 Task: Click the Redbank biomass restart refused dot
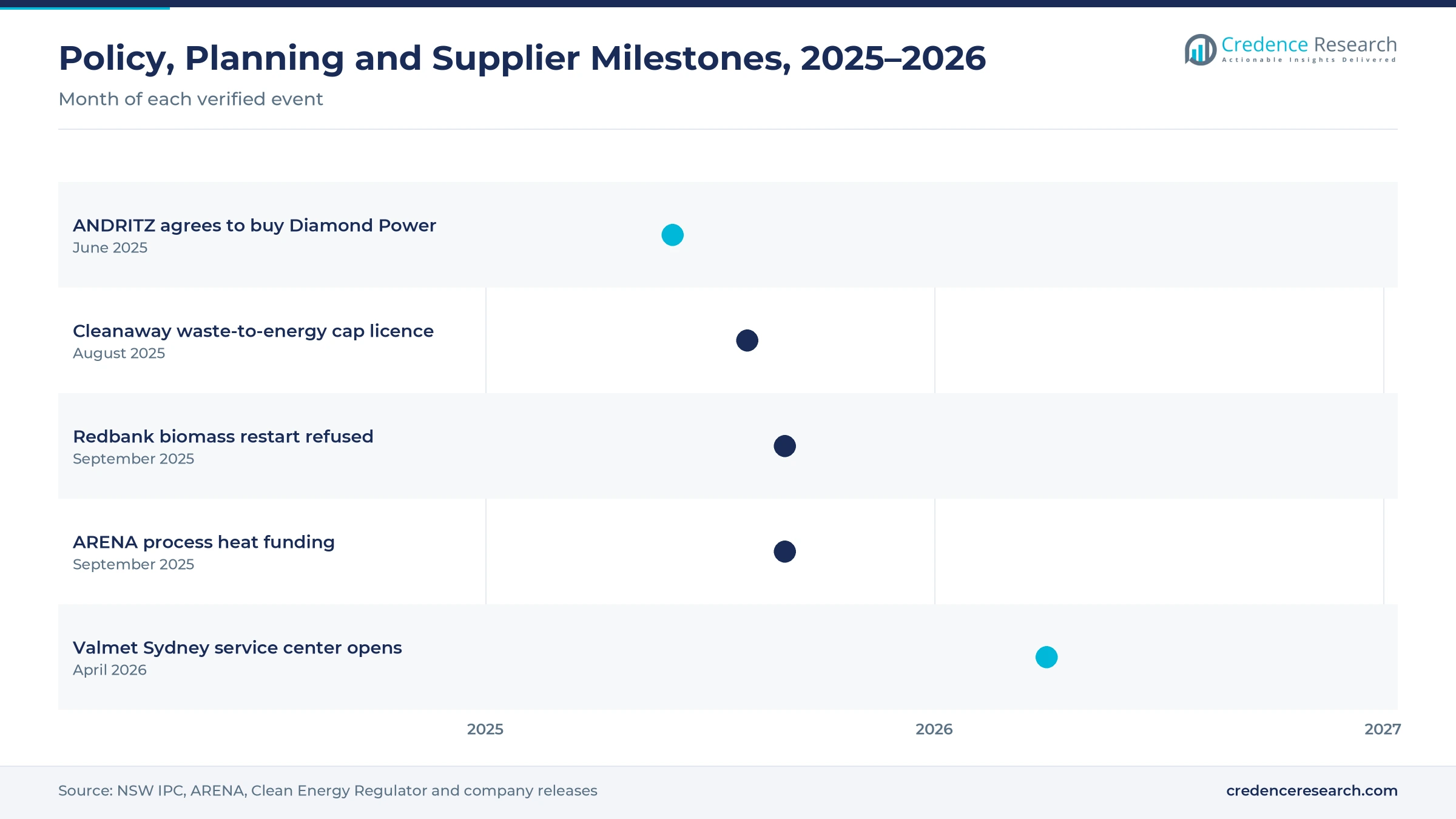(784, 446)
